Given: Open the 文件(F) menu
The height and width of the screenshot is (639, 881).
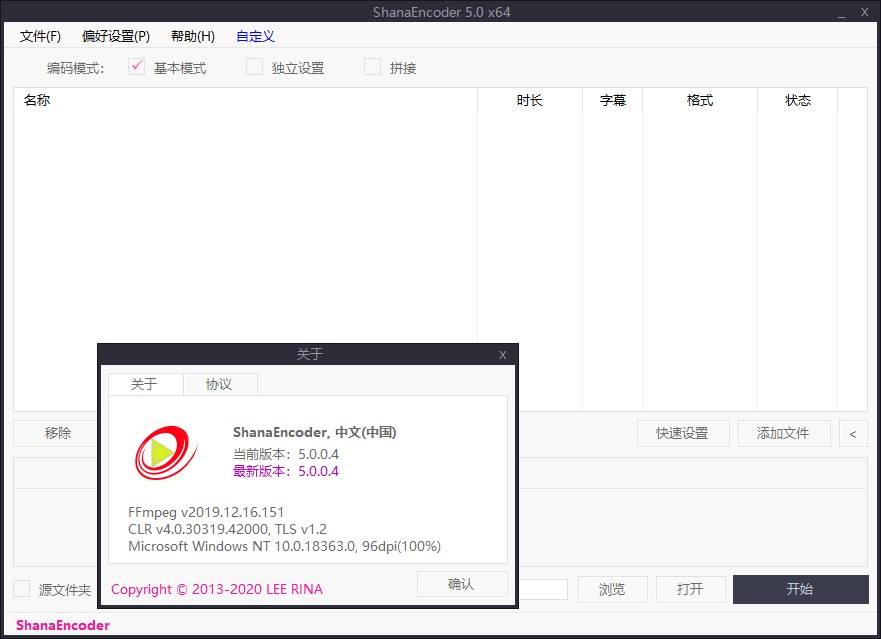Looking at the screenshot, I should (x=39, y=36).
